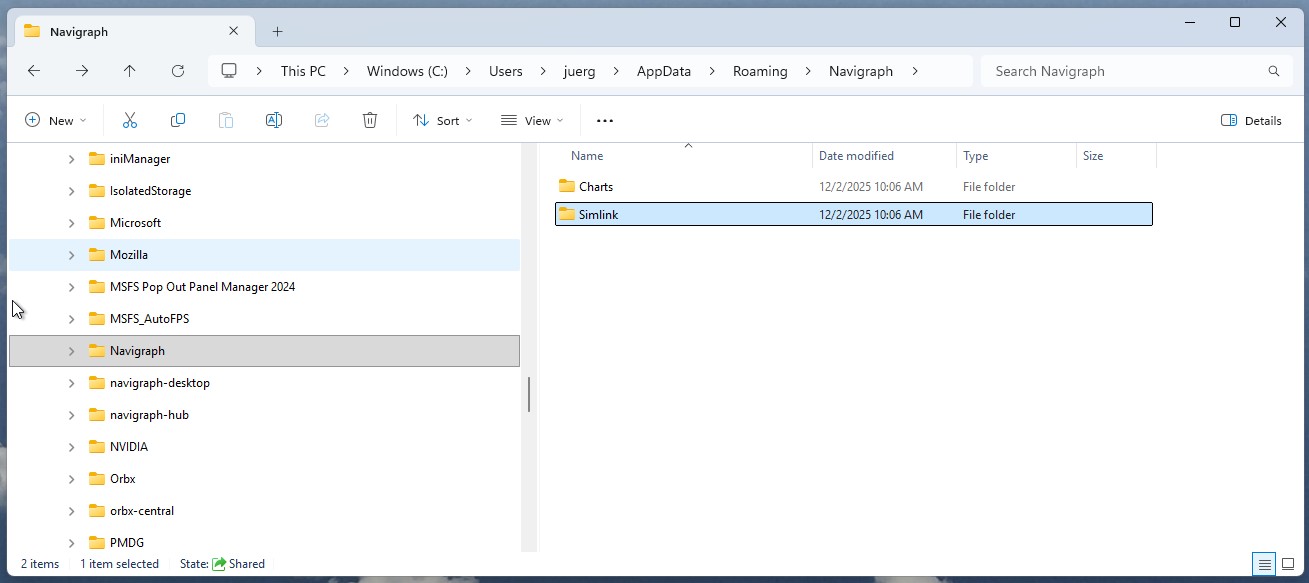Click the Cut scissors icon
Screen dimensions: 1309x583
(129, 120)
